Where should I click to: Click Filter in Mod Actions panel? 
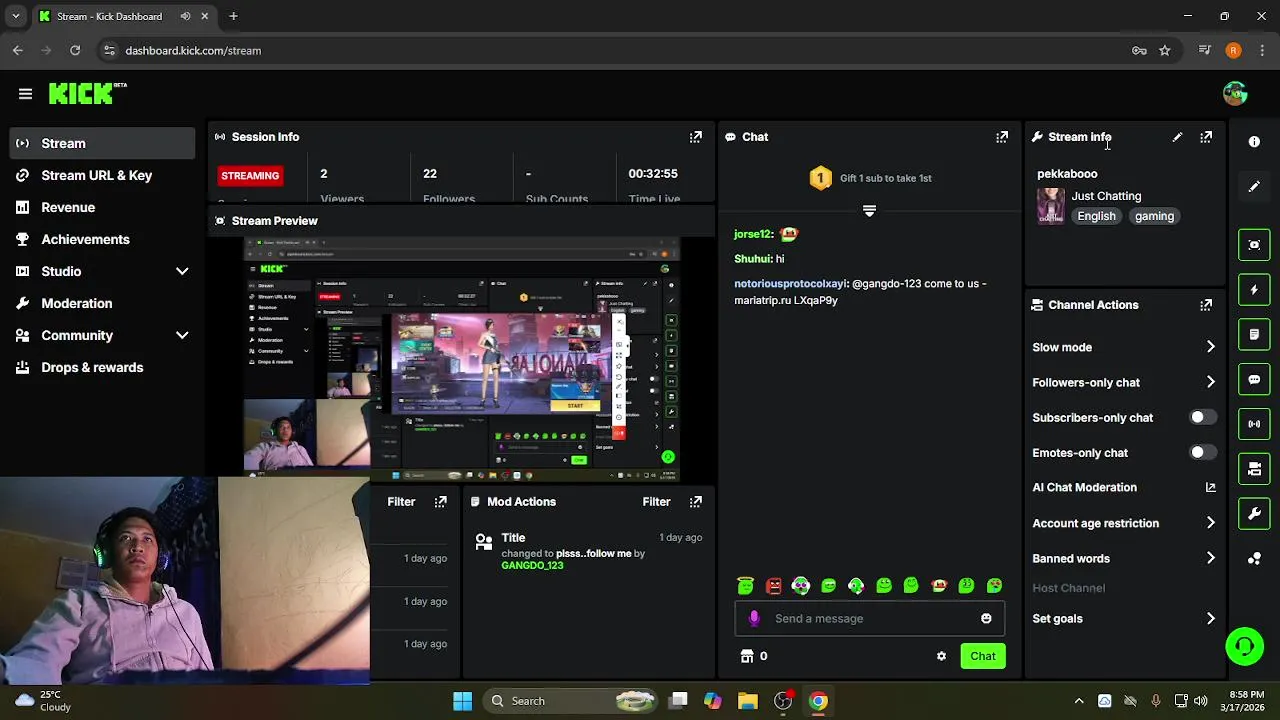[x=656, y=502]
